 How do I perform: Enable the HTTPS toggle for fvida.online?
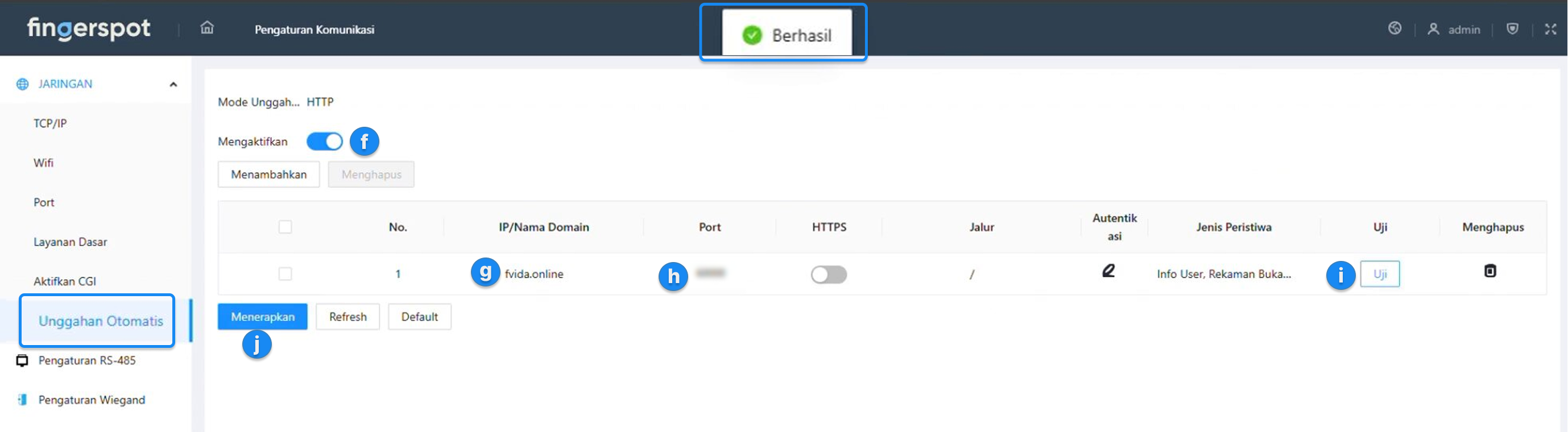coord(829,275)
